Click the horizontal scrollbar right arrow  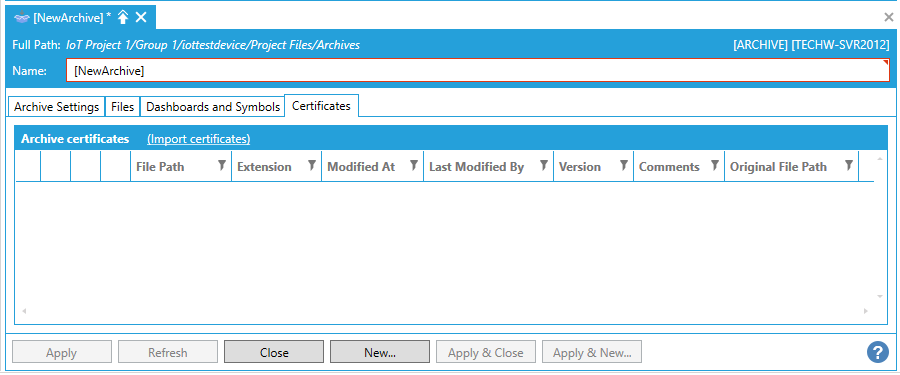866,311
